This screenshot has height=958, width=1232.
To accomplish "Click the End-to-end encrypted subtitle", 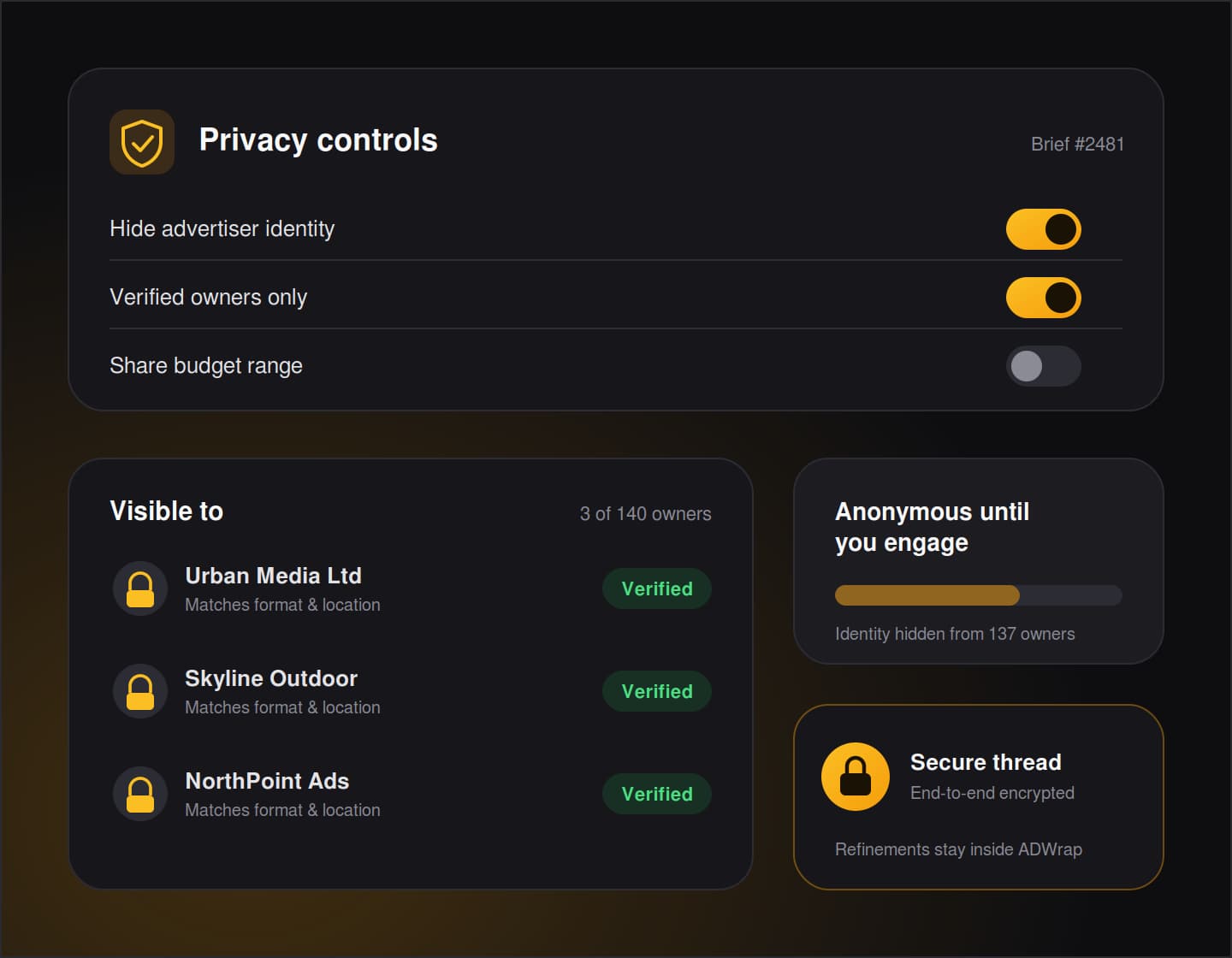I will pyautogui.click(x=992, y=793).
